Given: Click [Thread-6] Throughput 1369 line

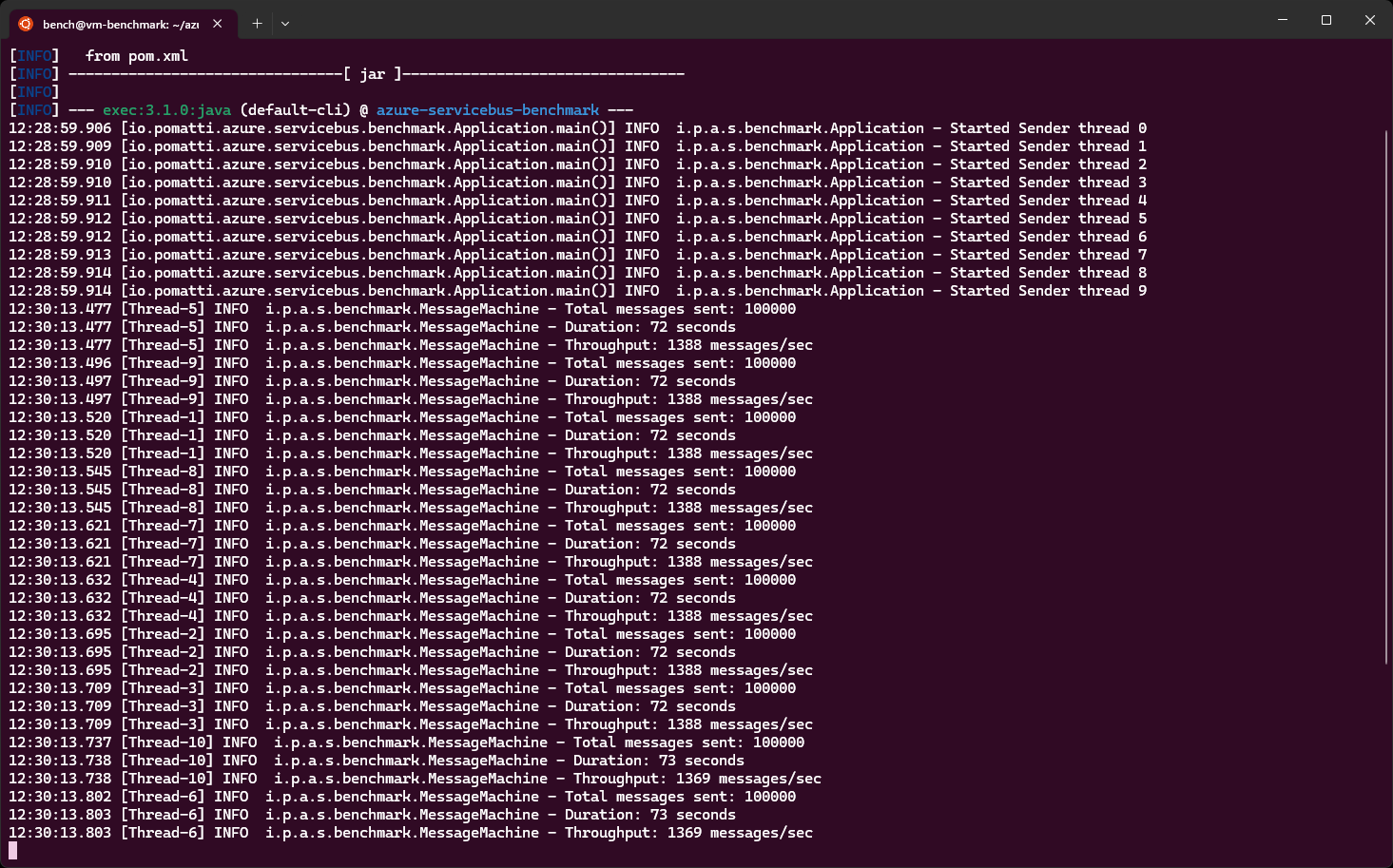Looking at the screenshot, I should pos(411,833).
